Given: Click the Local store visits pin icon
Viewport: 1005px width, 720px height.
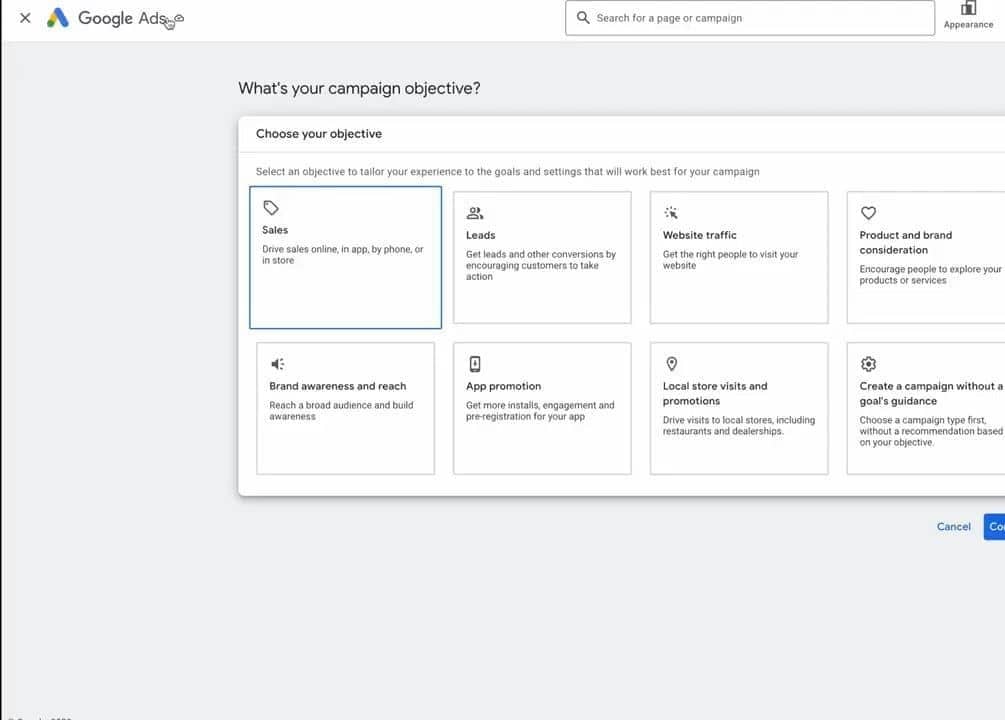Looking at the screenshot, I should point(671,364).
